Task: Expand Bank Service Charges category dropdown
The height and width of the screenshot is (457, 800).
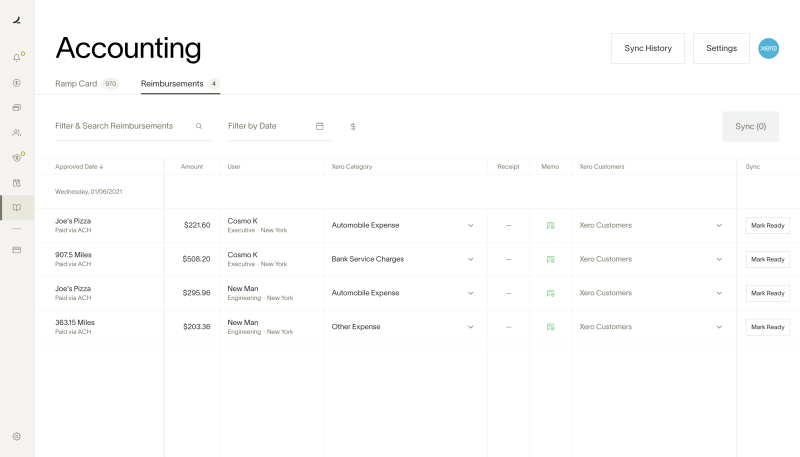Action: click(x=470, y=259)
